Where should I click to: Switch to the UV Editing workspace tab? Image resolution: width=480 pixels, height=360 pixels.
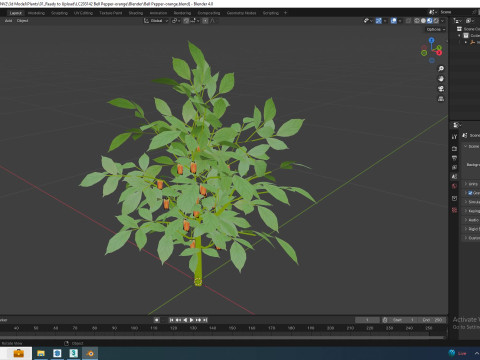83,13
